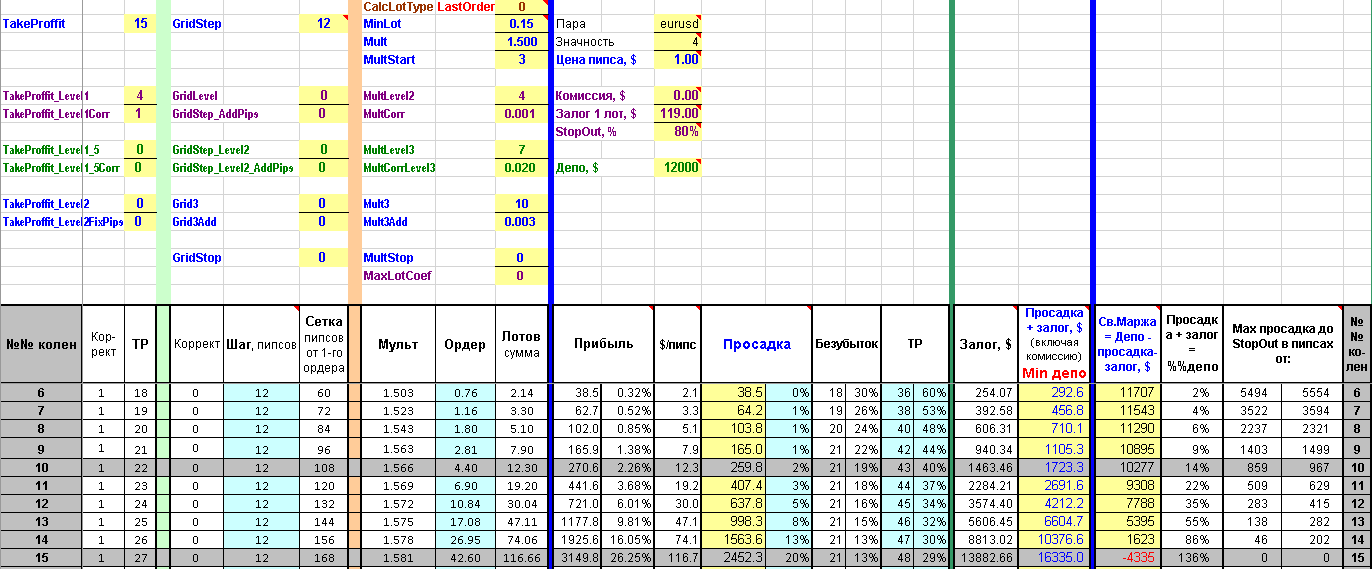
Task: Click the MultCorrLevel3 value 0.020
Action: tap(522, 168)
